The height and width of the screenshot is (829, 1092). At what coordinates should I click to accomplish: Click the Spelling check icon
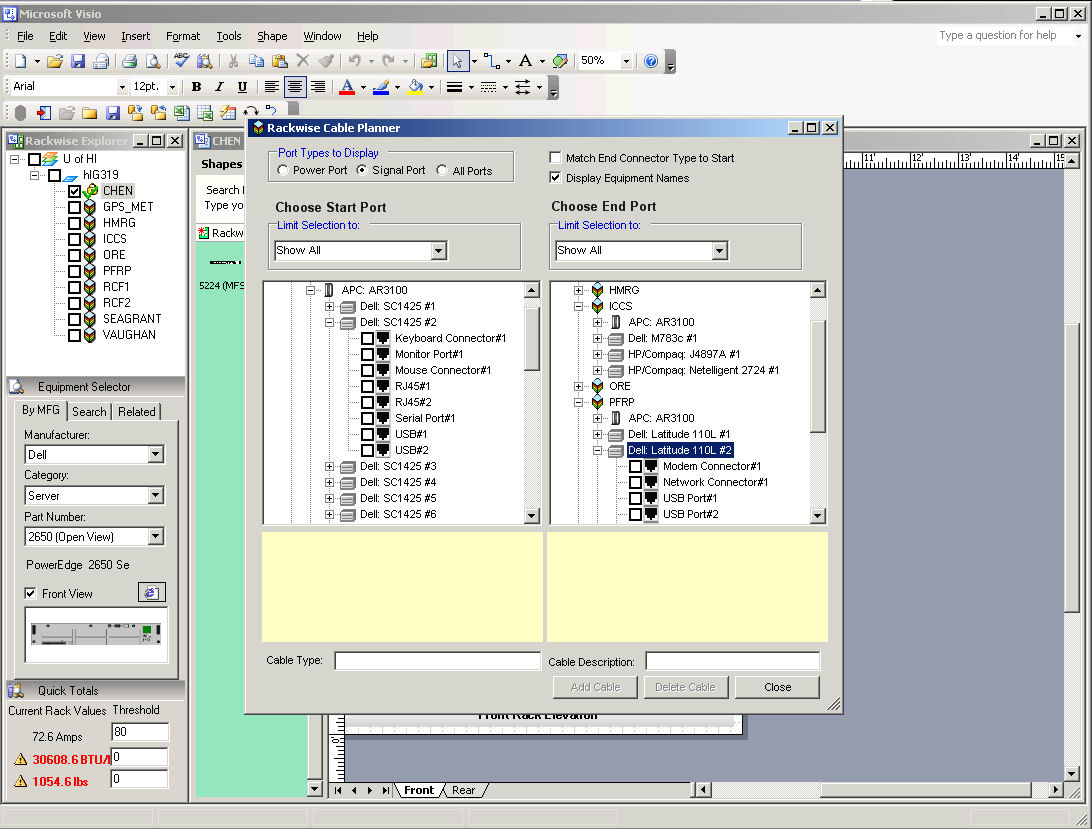(x=181, y=61)
